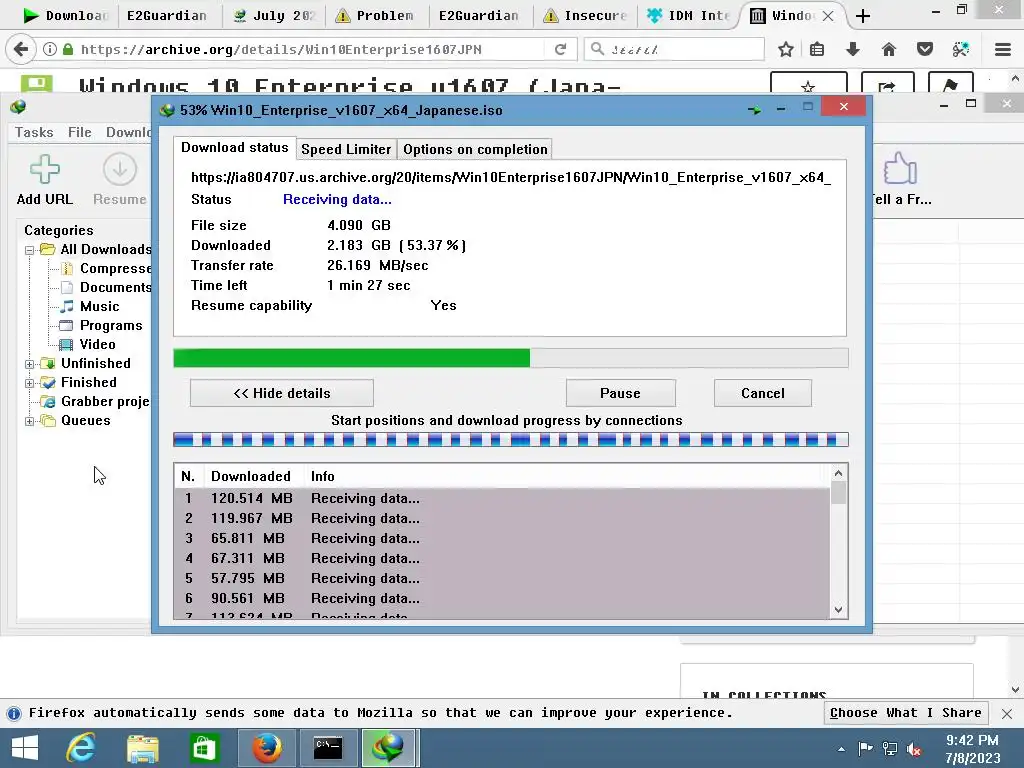This screenshot has height=768, width=1024.
Task: Dismiss the Firefox data notification bar
Action: click(1006, 714)
